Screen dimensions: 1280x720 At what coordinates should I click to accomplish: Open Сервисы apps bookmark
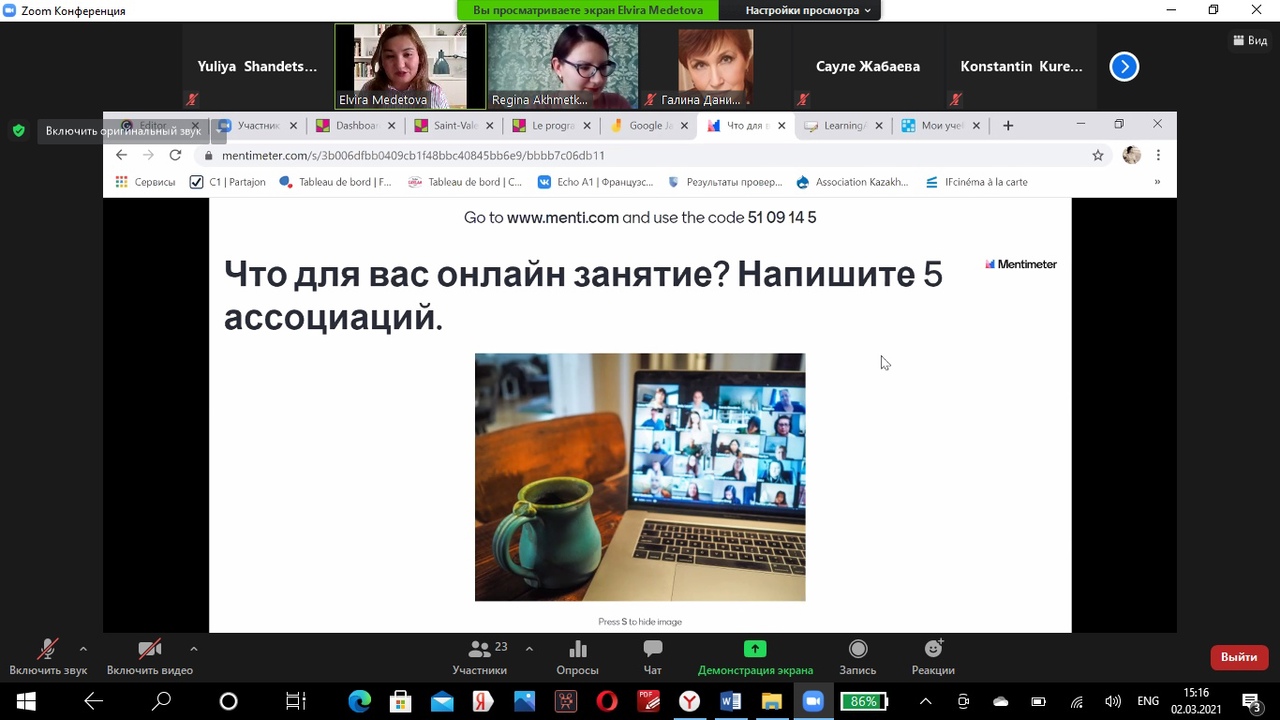tap(145, 182)
